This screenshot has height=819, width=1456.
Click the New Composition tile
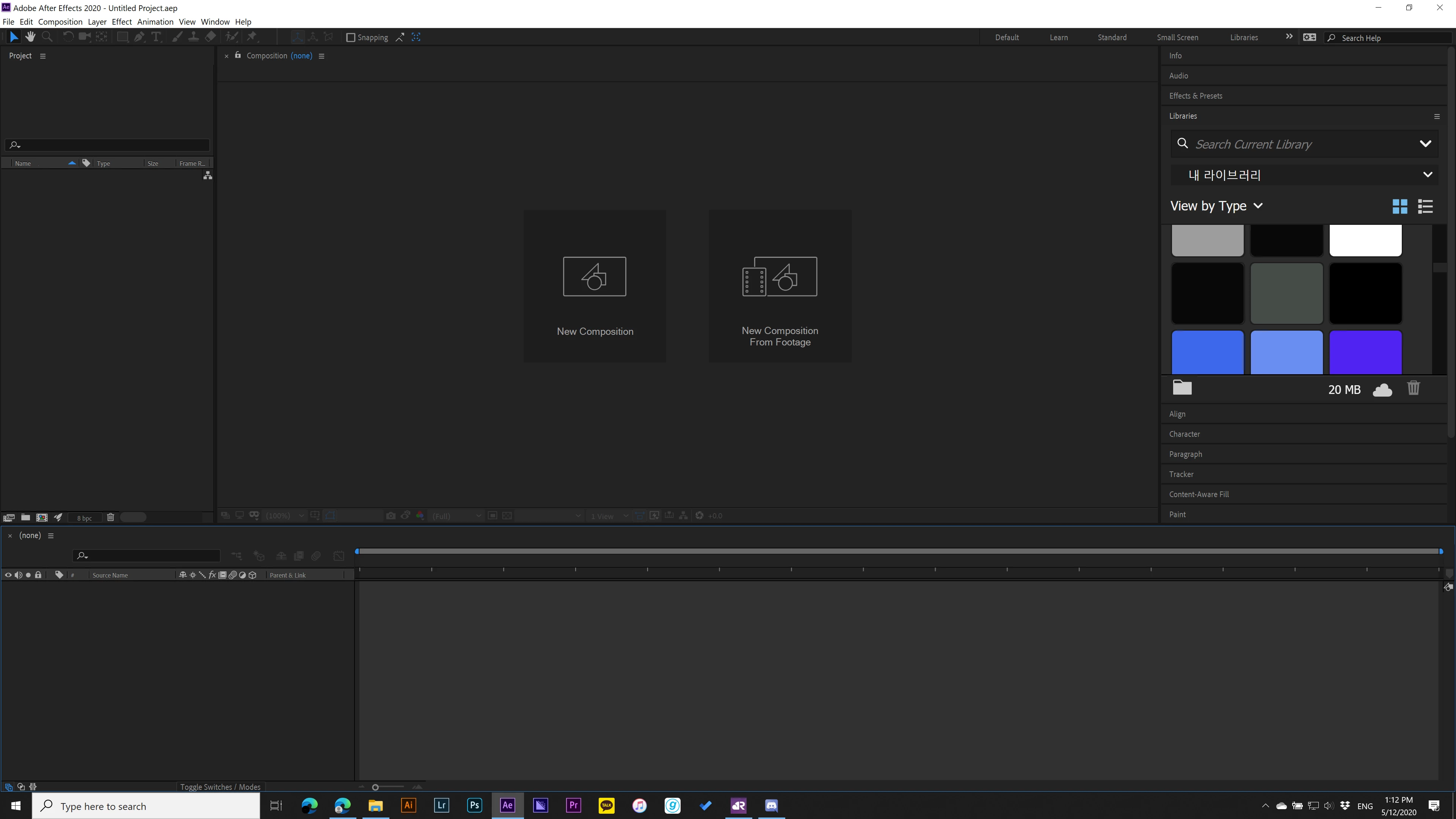pyautogui.click(x=595, y=286)
